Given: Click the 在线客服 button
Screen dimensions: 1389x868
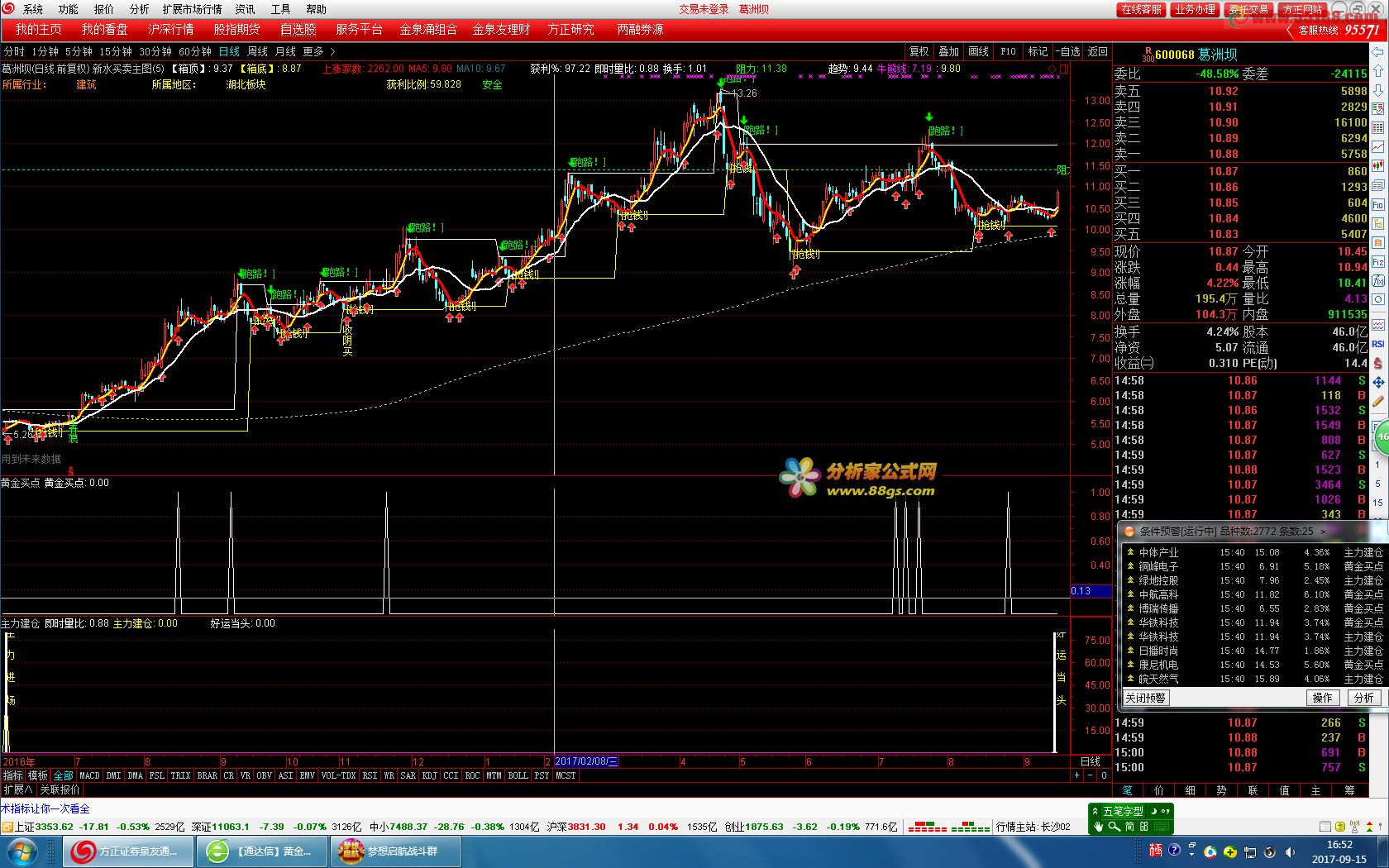Looking at the screenshot, I should coord(1141,9).
